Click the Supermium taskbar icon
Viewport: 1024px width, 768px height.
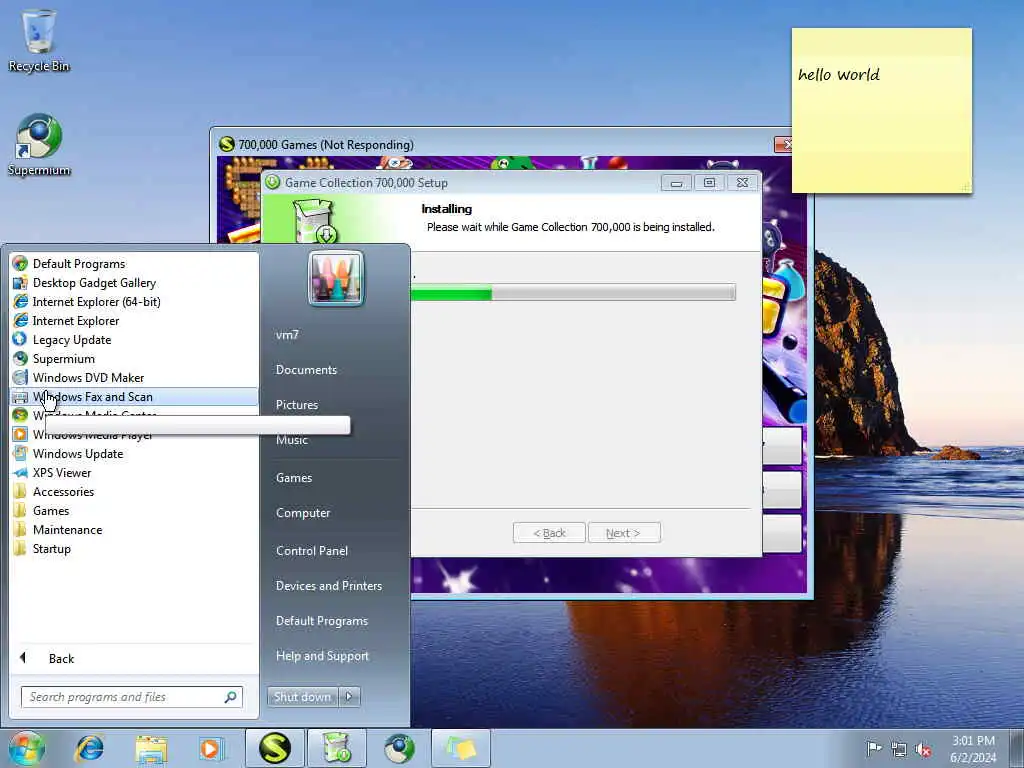point(399,748)
